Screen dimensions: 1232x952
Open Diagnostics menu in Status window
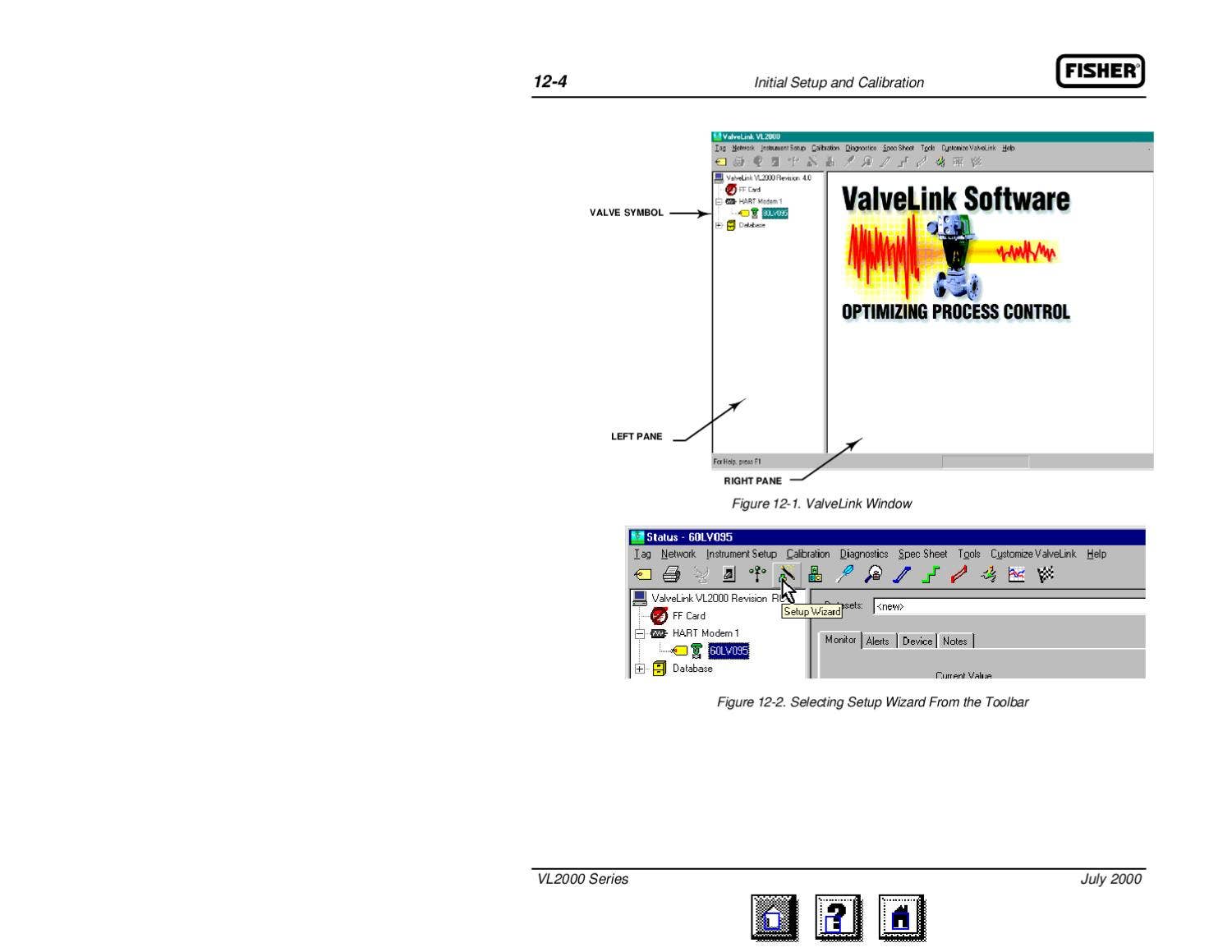click(864, 554)
